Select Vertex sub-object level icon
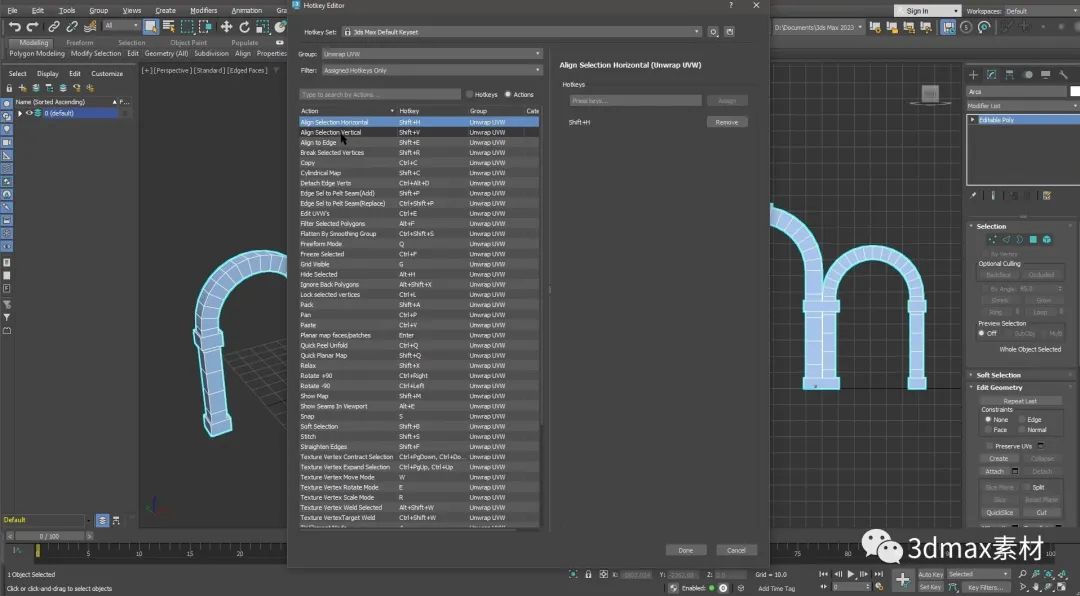 (992, 239)
